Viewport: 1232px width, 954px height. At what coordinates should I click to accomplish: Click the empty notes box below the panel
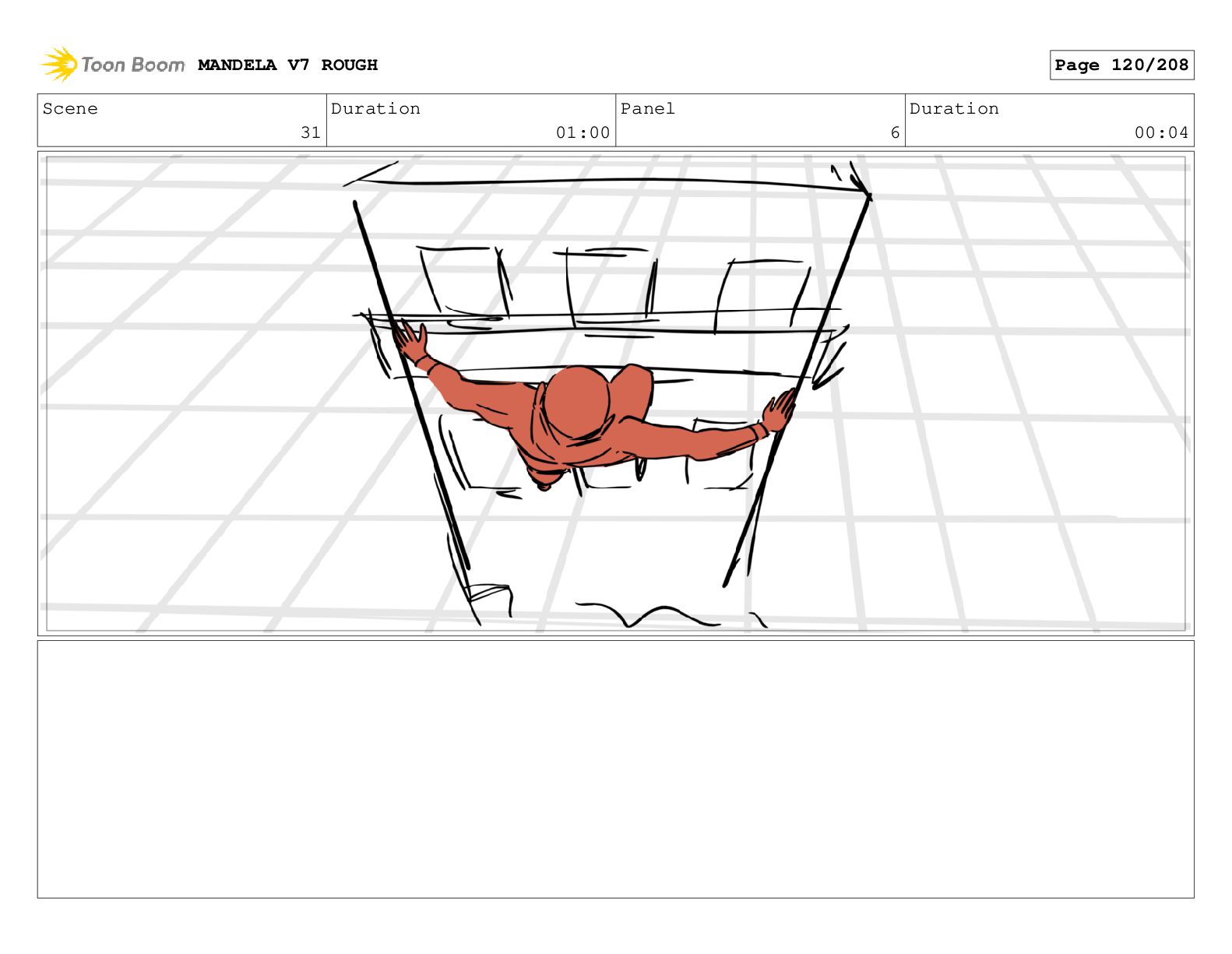(x=615, y=769)
